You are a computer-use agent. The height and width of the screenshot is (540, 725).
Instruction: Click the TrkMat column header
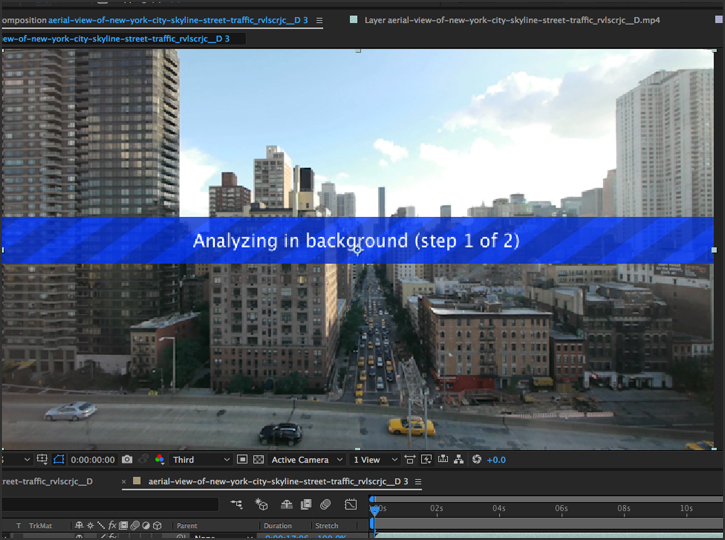[x=40, y=526]
